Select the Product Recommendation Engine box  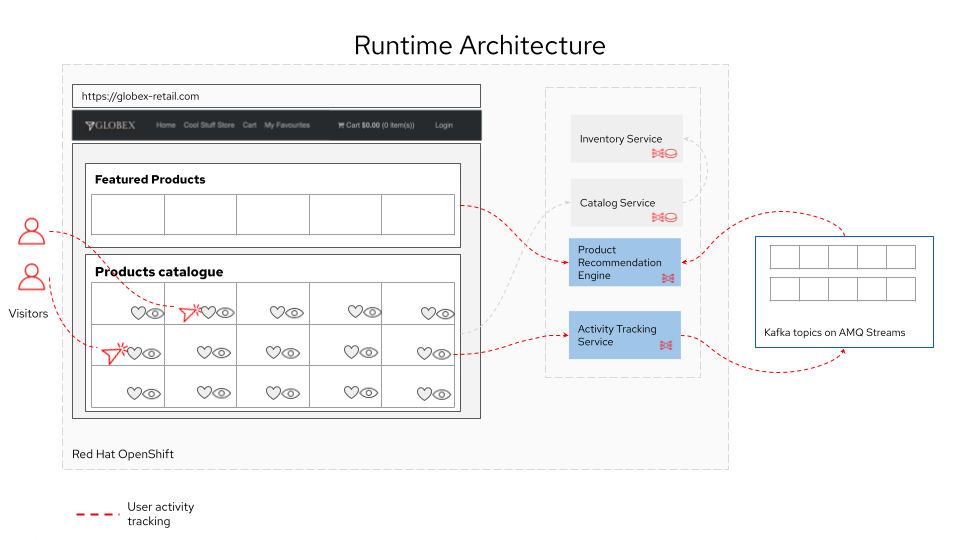coord(624,262)
